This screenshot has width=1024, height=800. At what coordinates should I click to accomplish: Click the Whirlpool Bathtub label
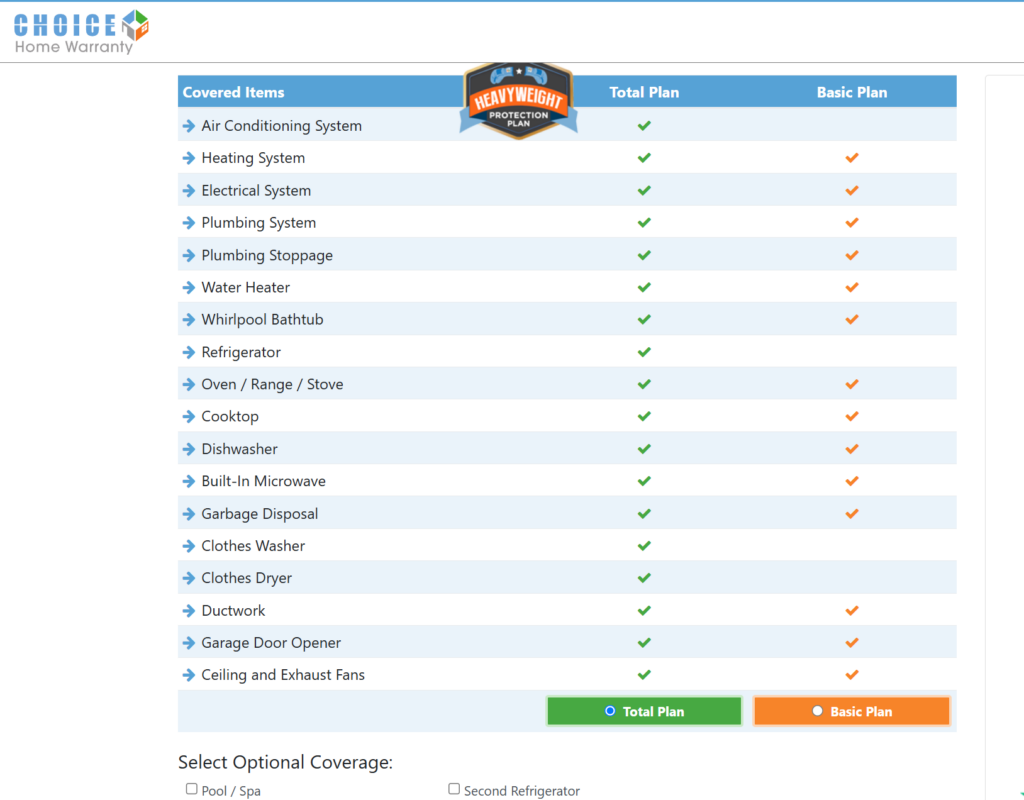263,319
